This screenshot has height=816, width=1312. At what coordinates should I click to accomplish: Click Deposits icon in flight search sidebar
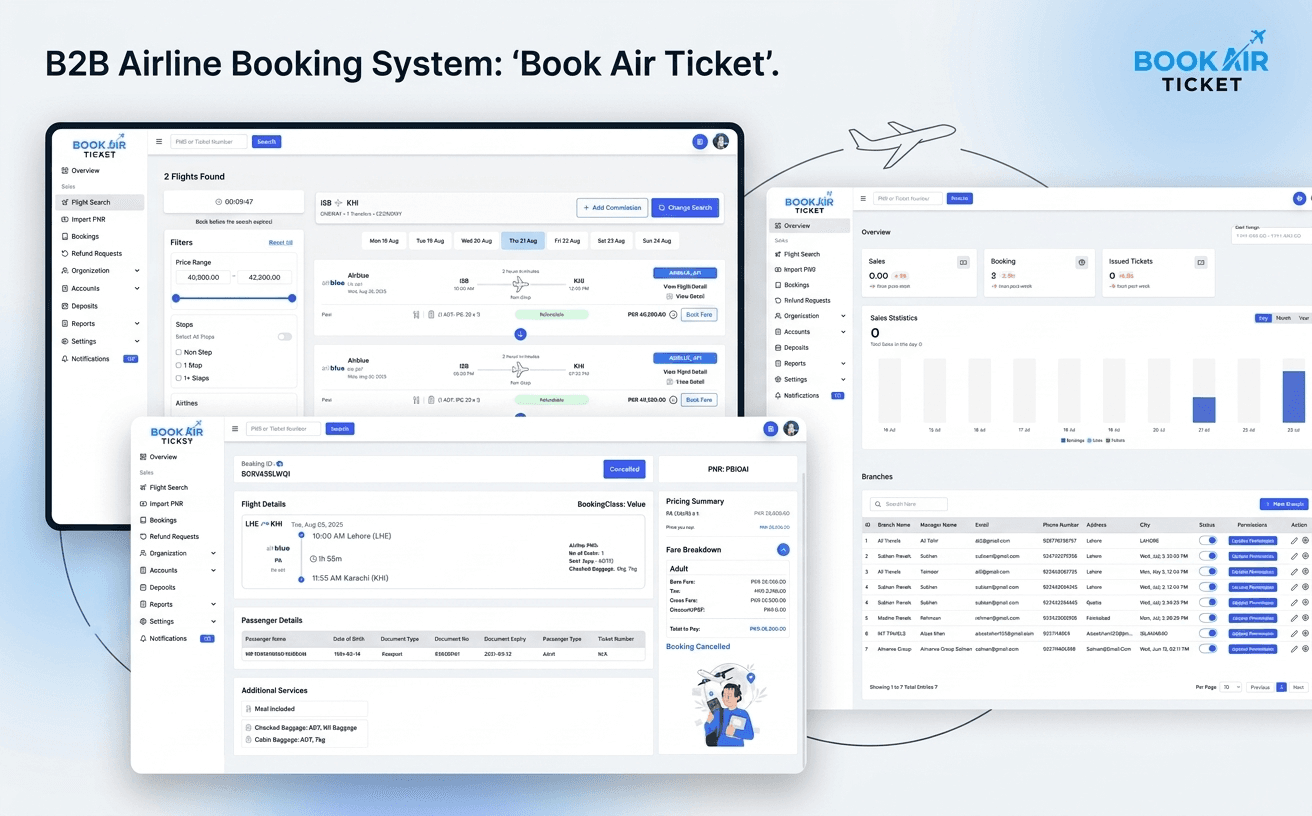[65, 306]
